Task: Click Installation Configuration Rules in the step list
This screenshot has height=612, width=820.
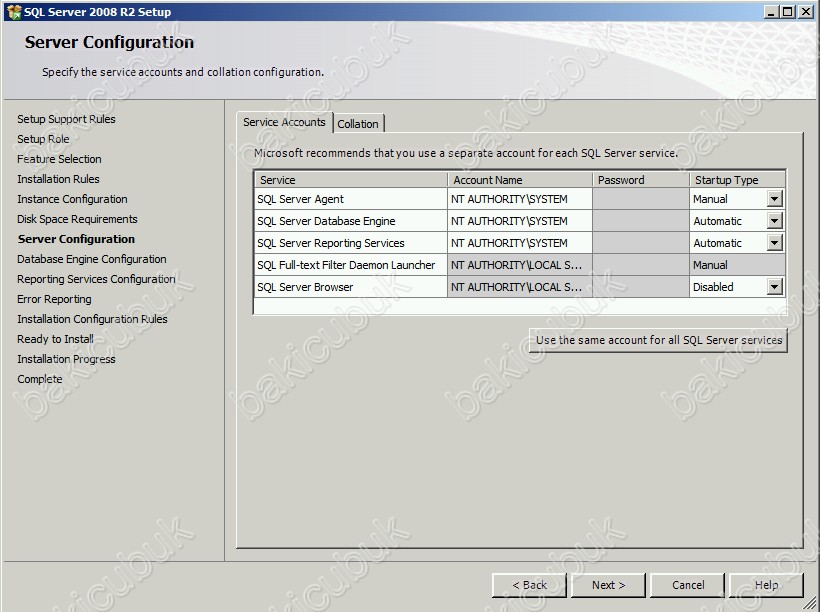Action: 92,319
